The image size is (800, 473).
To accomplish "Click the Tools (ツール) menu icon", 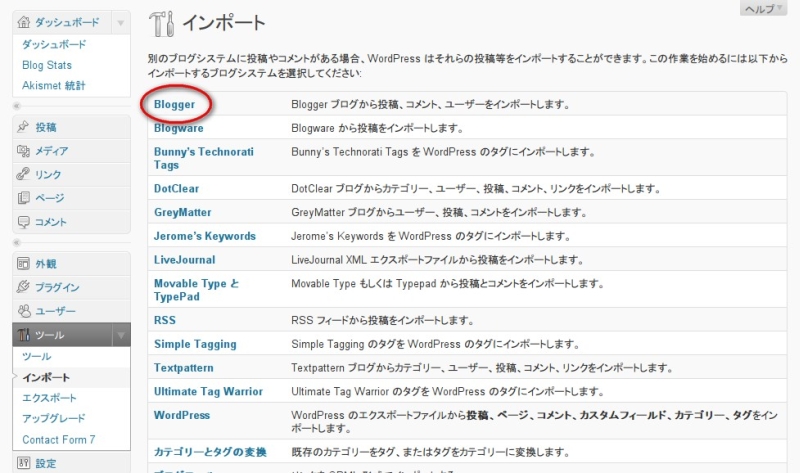I will tap(23, 335).
